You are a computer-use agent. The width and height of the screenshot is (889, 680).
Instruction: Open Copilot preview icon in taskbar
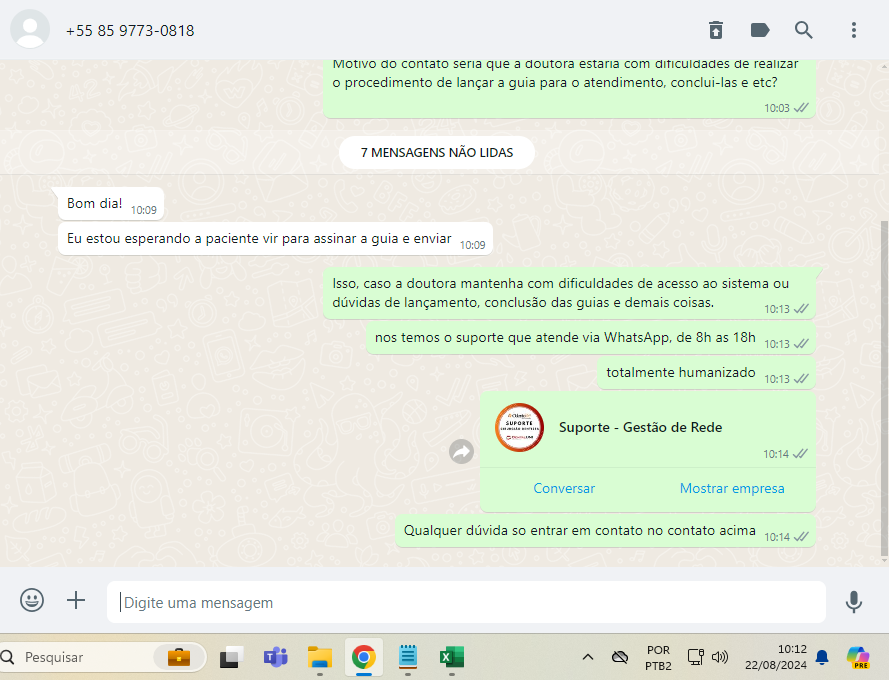coord(858,657)
